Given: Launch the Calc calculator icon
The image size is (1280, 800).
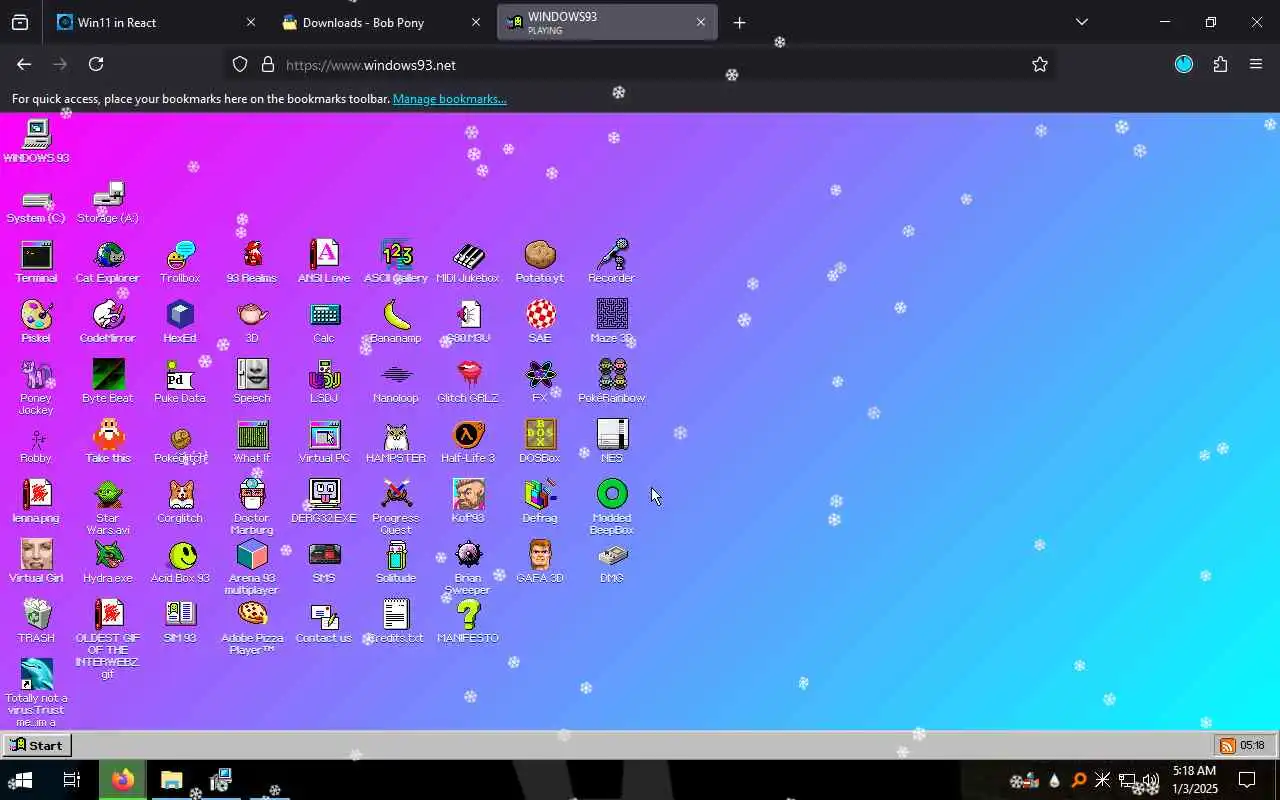Looking at the screenshot, I should (x=324, y=322).
